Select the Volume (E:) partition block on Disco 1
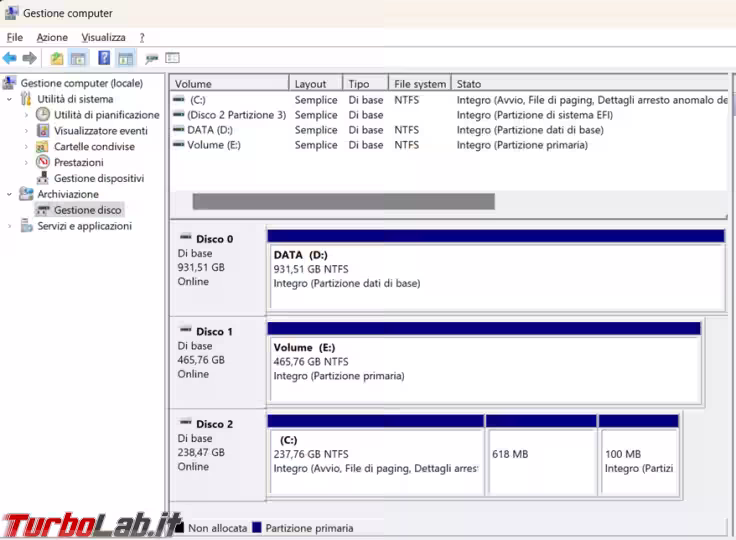The image size is (736, 540). (x=484, y=368)
